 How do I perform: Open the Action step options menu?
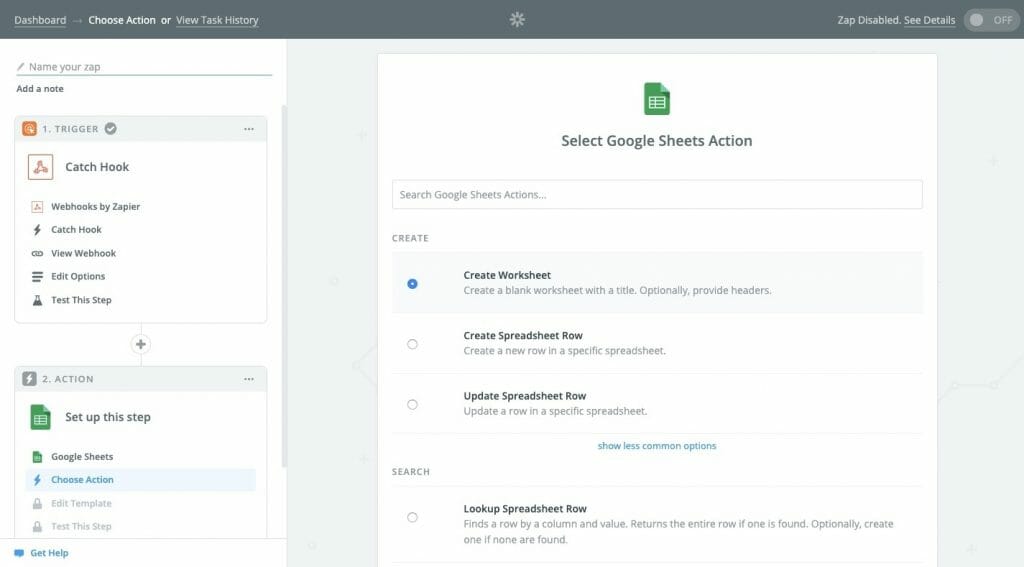pyautogui.click(x=249, y=379)
